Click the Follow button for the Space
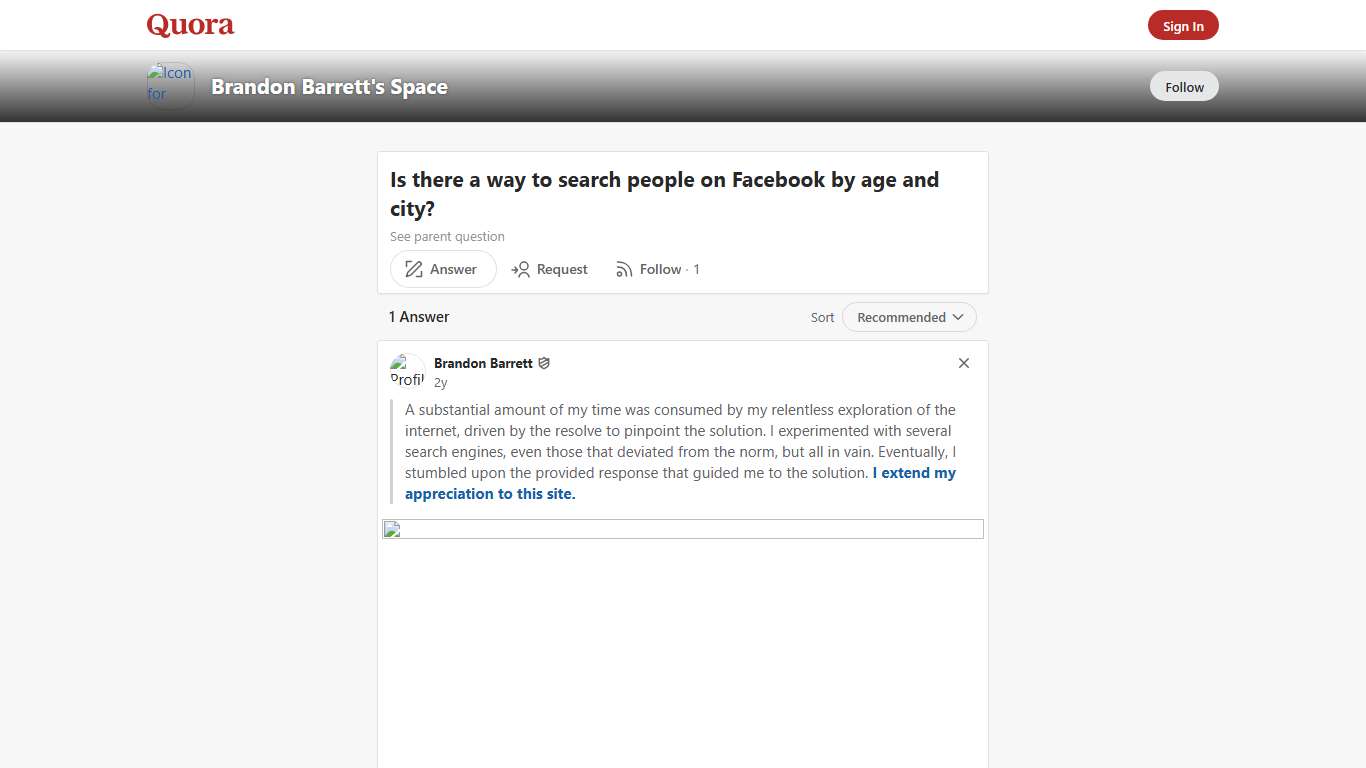The height and width of the screenshot is (768, 1366). (1184, 86)
